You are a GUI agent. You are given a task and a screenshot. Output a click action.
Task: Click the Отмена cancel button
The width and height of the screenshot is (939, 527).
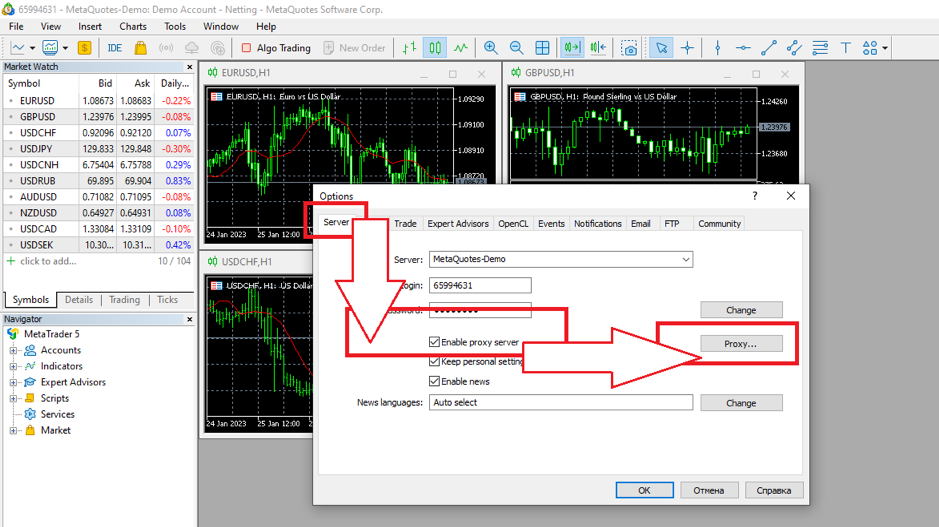[709, 490]
